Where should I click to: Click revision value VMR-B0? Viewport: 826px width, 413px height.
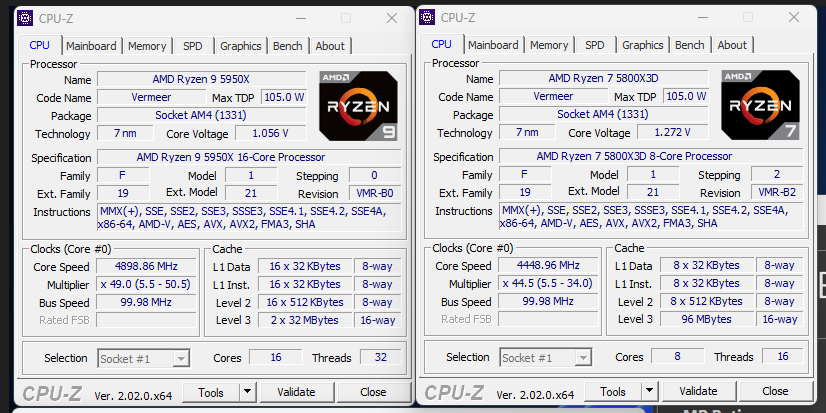[375, 193]
